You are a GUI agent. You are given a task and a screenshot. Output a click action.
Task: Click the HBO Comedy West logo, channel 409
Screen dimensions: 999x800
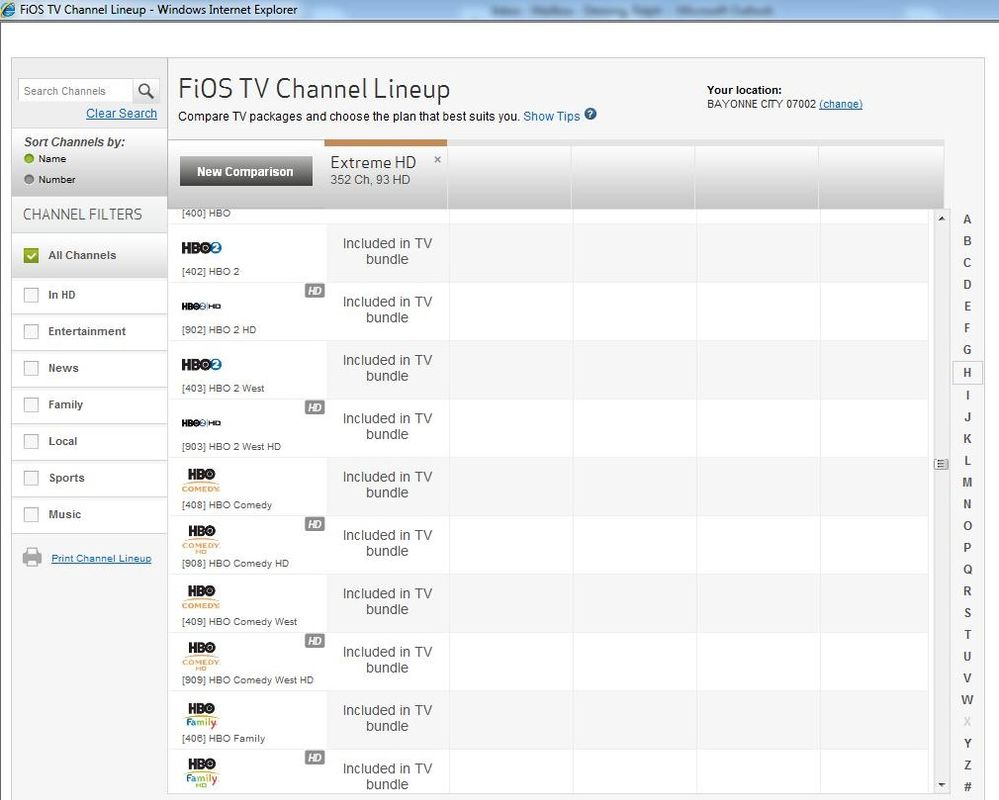201,597
